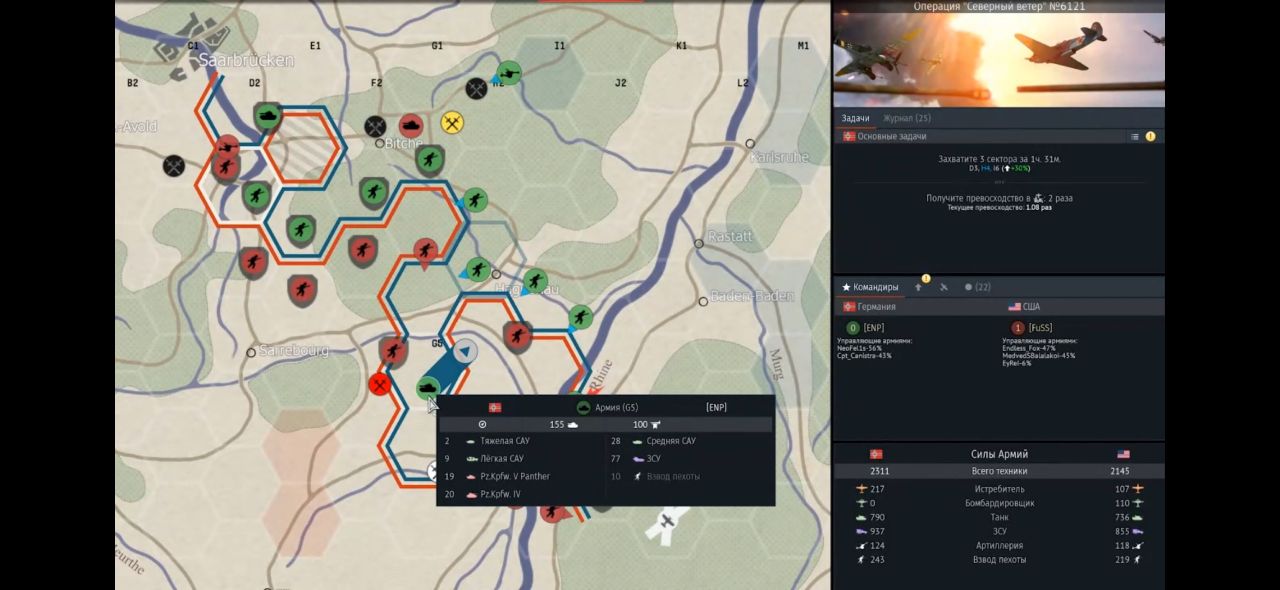The image size is (1280, 590).
Task: Switch to the Журнал (25) tab
Action: point(906,118)
